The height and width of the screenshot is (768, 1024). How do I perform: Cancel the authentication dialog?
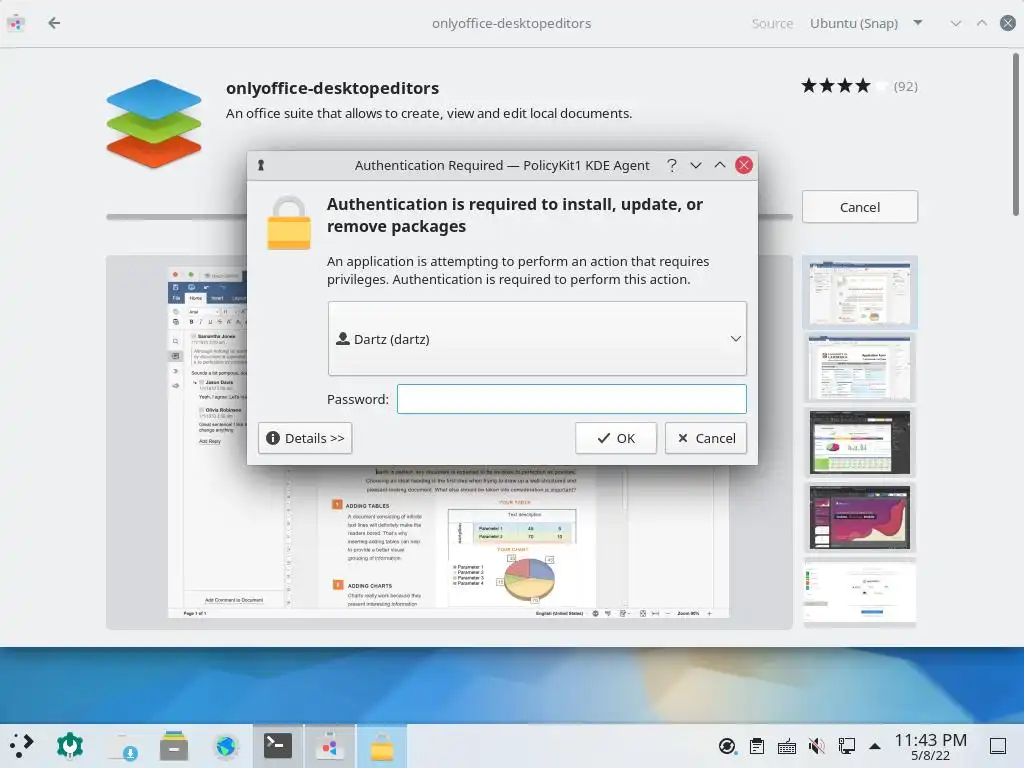click(x=706, y=438)
